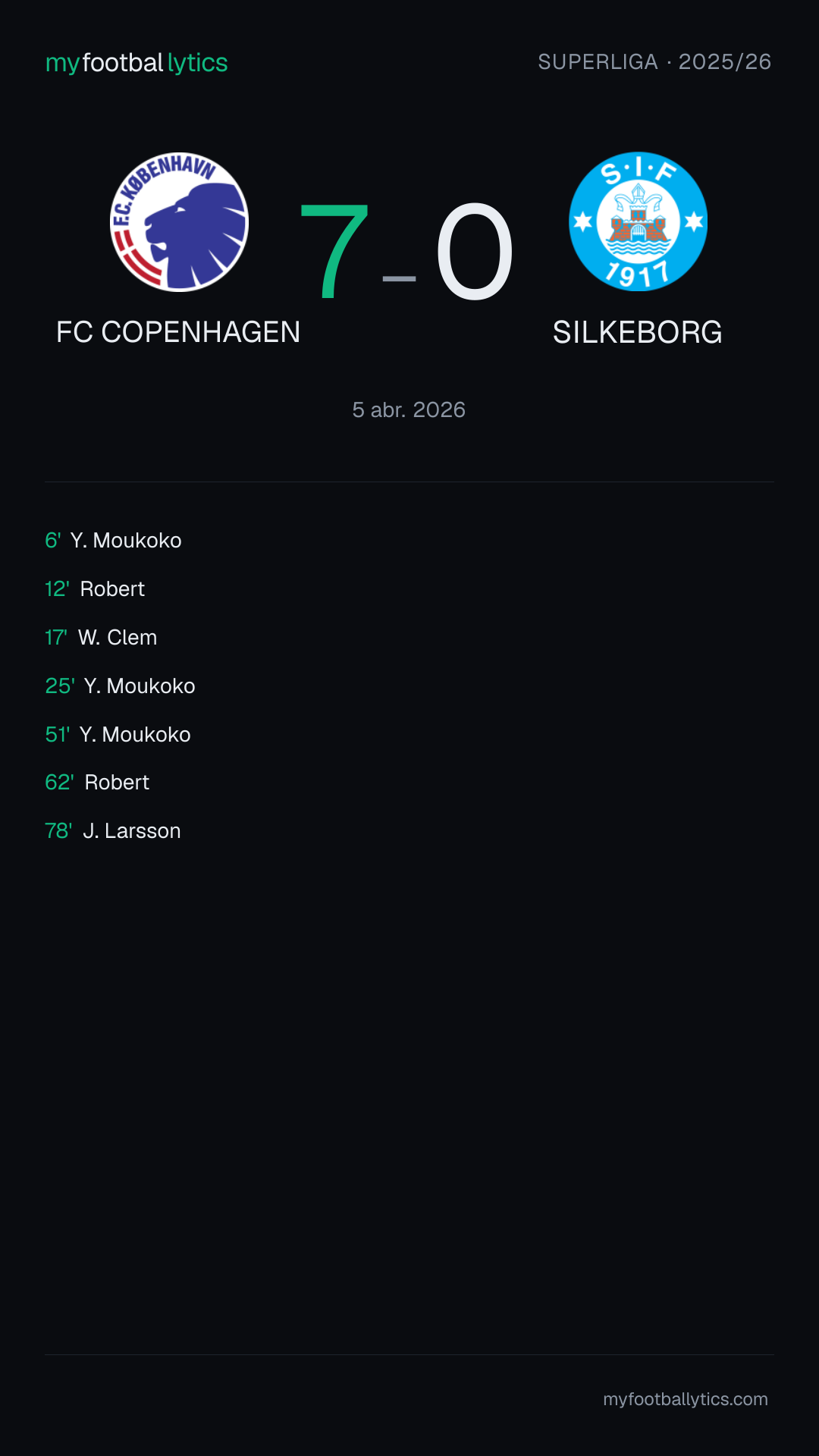This screenshot has width=819, height=1456.
Task: Click the 6' minute marker
Action: click(x=52, y=541)
